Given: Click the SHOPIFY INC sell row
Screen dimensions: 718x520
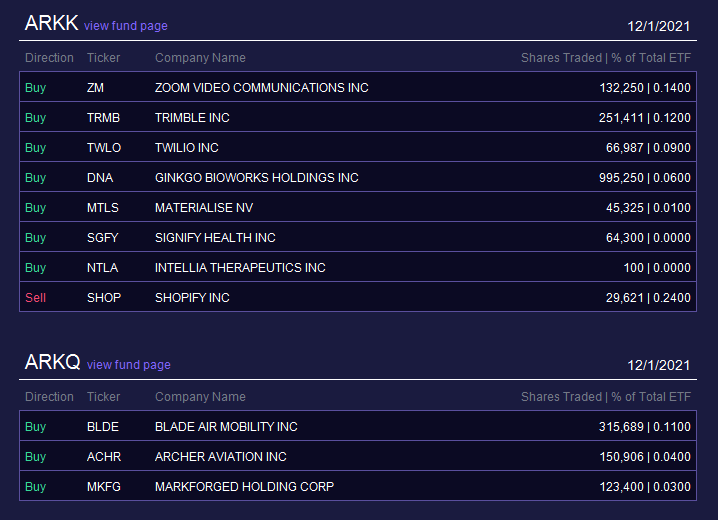Looking at the screenshot, I should 358,297.
